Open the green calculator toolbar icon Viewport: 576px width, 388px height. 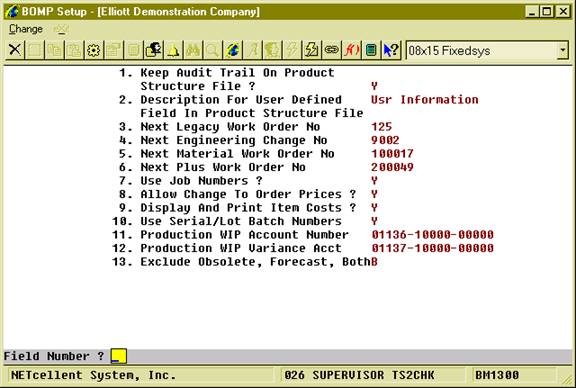(371, 50)
